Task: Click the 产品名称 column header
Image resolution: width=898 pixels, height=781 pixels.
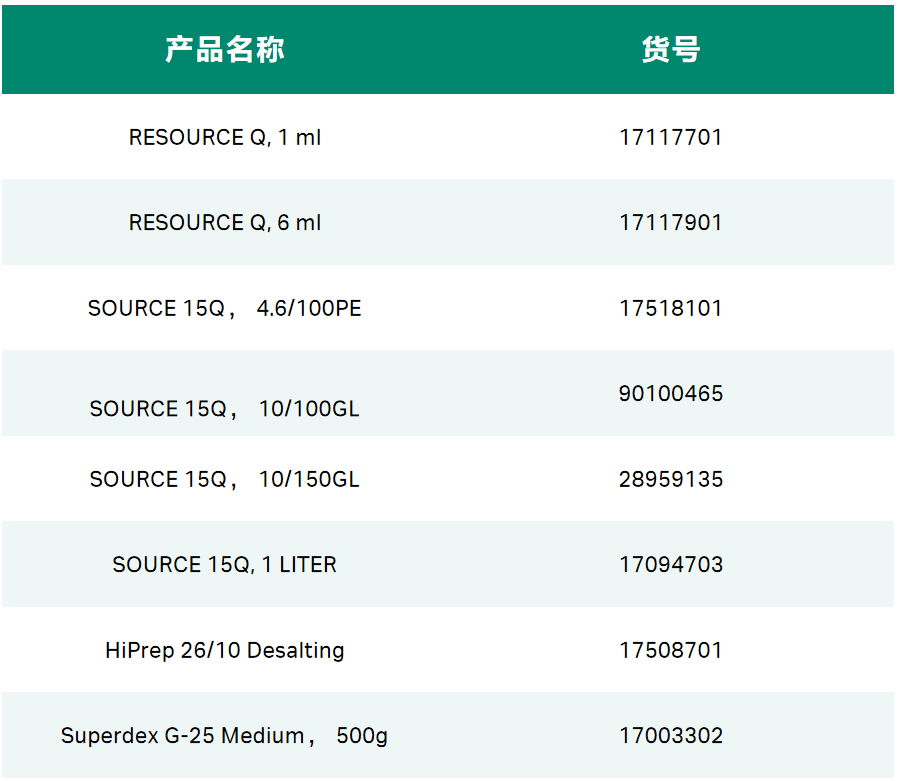Action: (x=225, y=49)
